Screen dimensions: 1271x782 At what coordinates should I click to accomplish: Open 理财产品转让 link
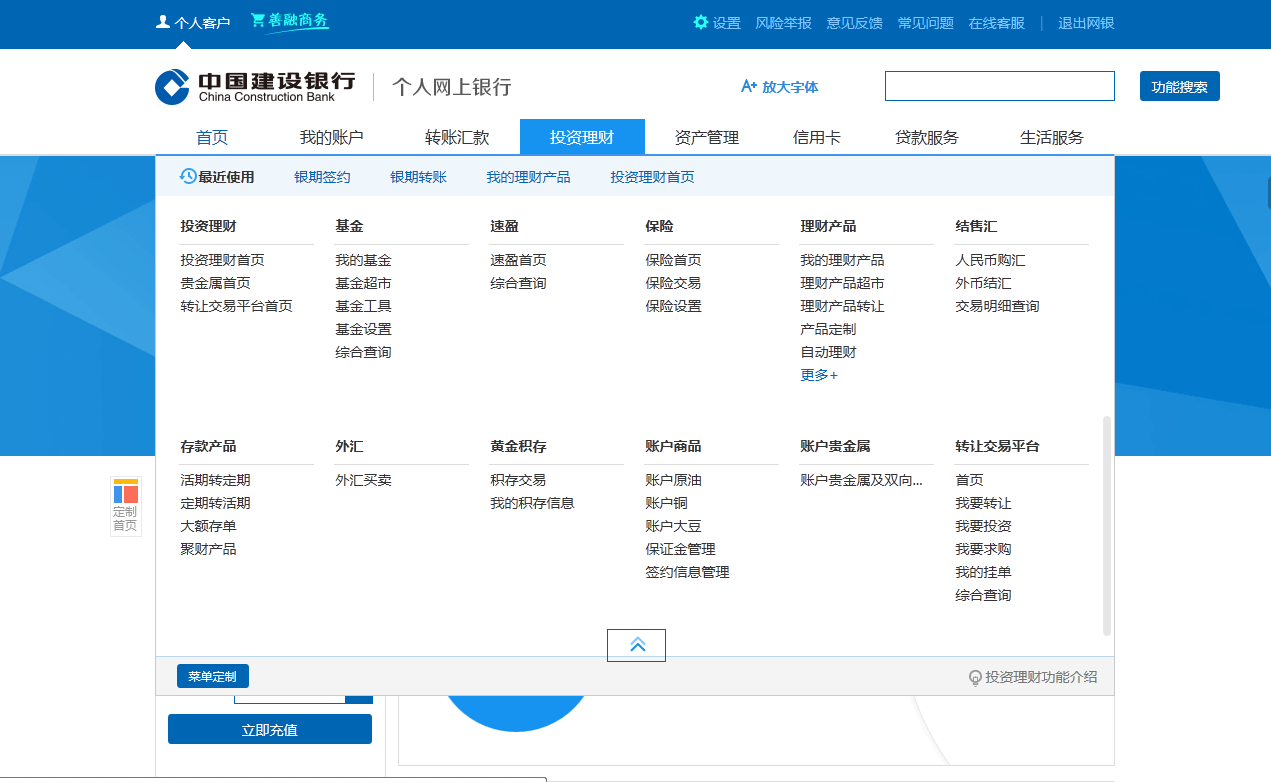click(842, 306)
